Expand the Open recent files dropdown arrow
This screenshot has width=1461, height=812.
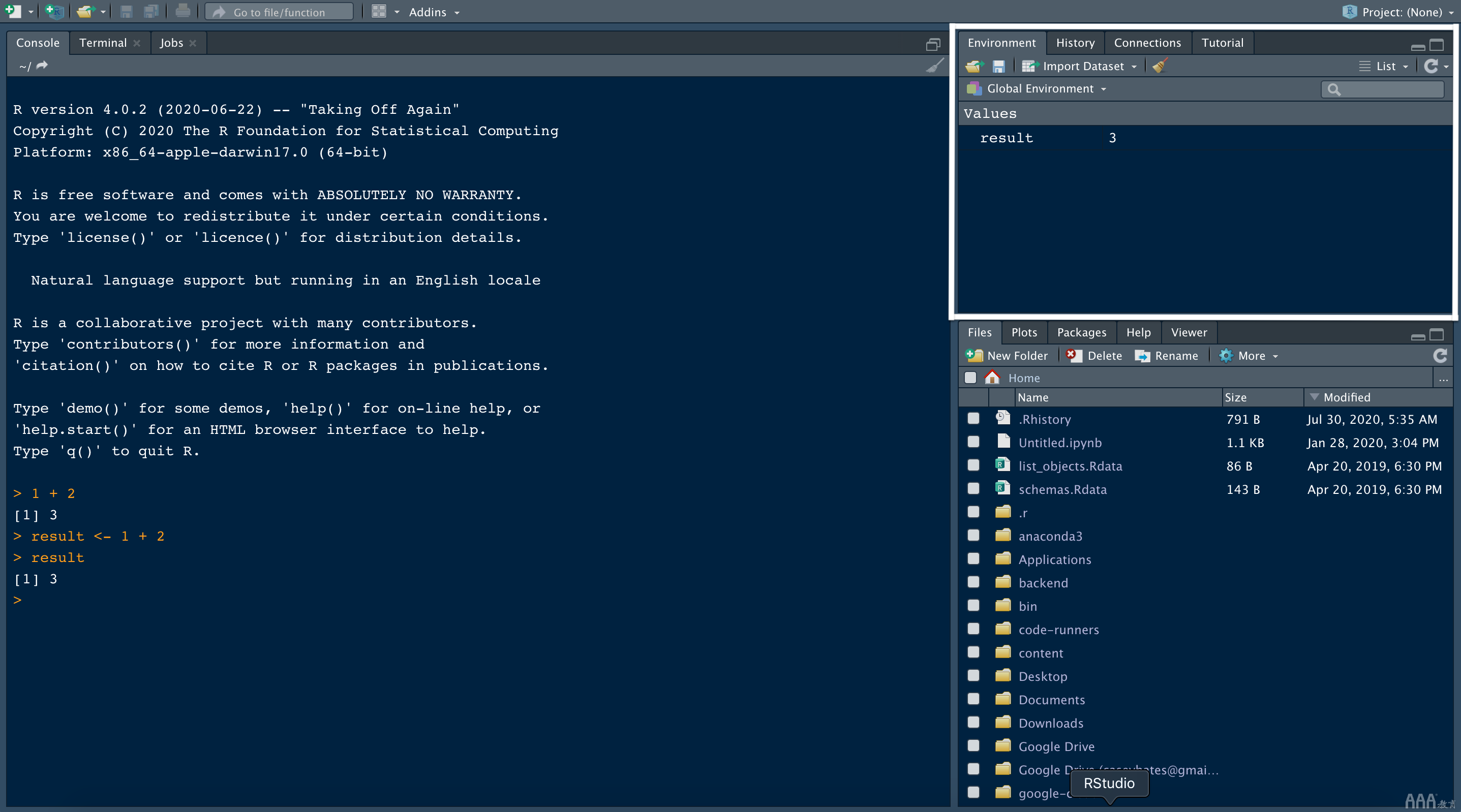[x=103, y=12]
